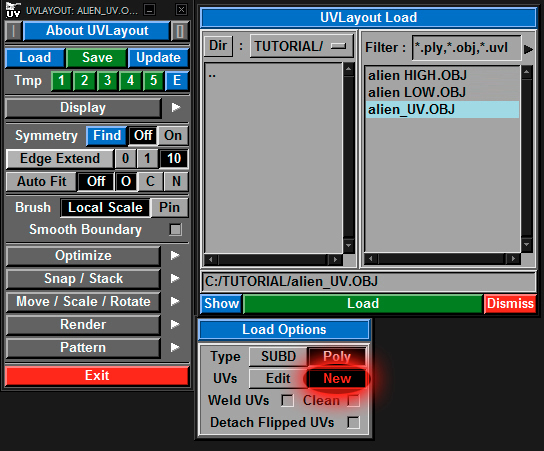The width and height of the screenshot is (544, 451).
Task: Set Type to Poly
Action: 337,357
